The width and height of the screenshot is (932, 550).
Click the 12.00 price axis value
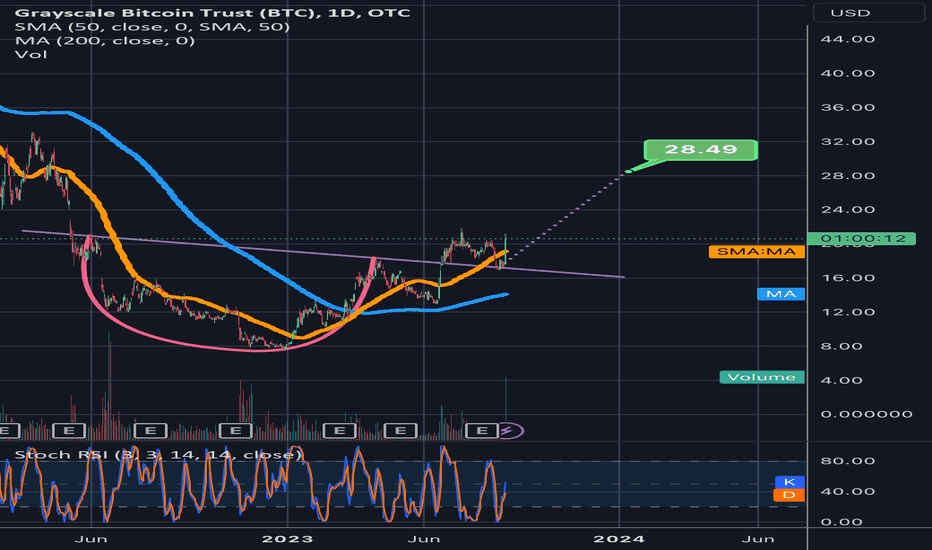848,312
